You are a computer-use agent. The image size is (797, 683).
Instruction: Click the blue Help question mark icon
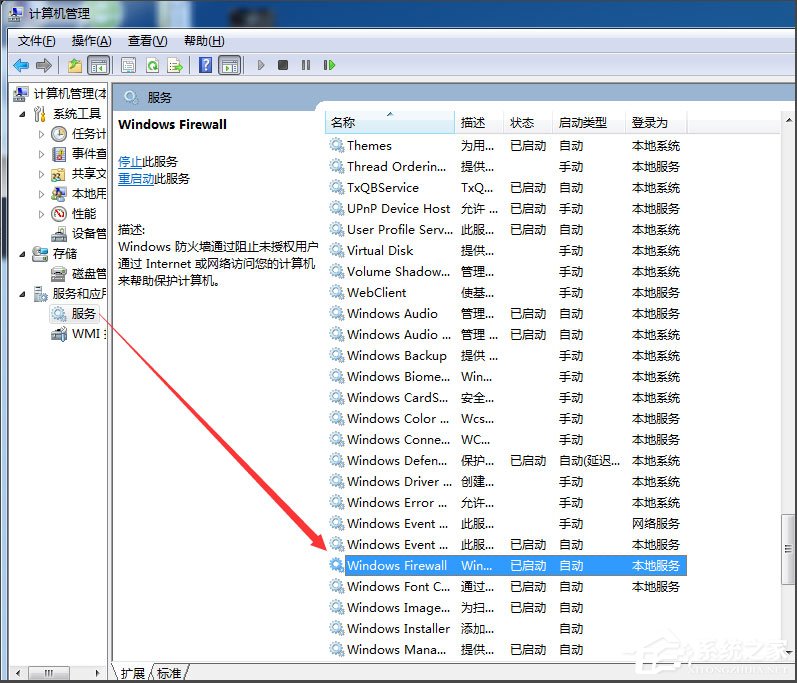(x=205, y=65)
